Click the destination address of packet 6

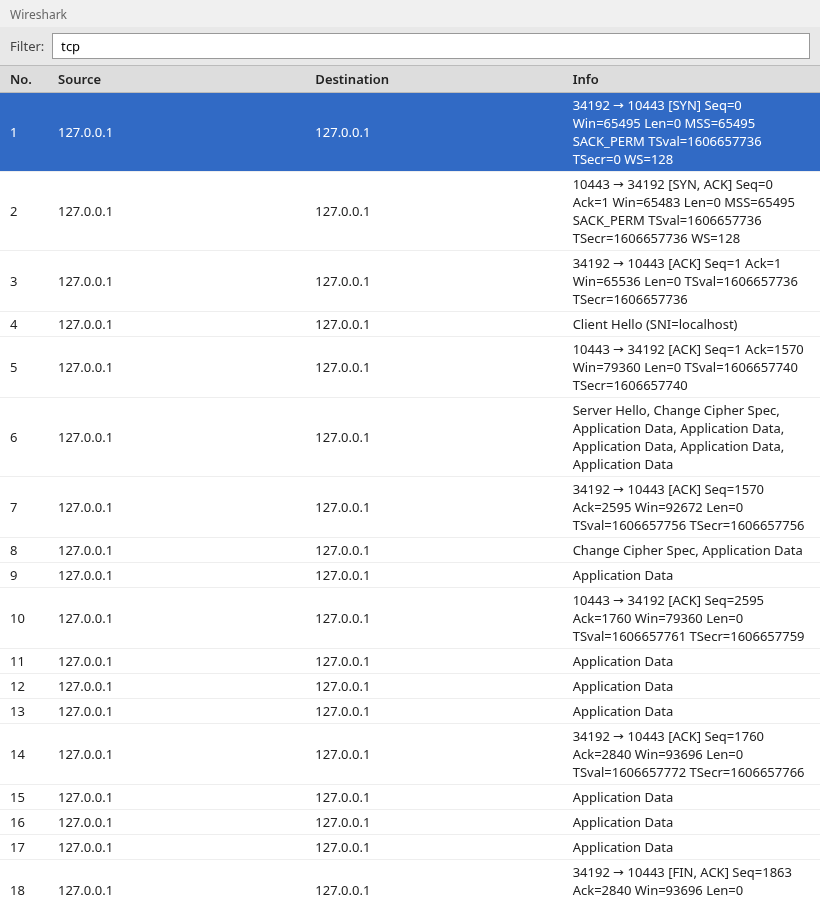click(342, 437)
